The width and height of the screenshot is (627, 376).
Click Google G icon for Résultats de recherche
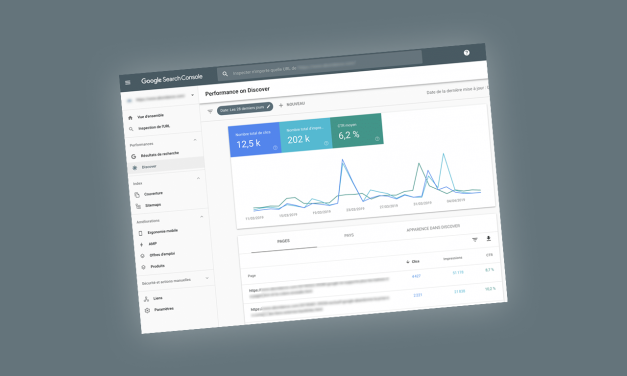(134, 156)
